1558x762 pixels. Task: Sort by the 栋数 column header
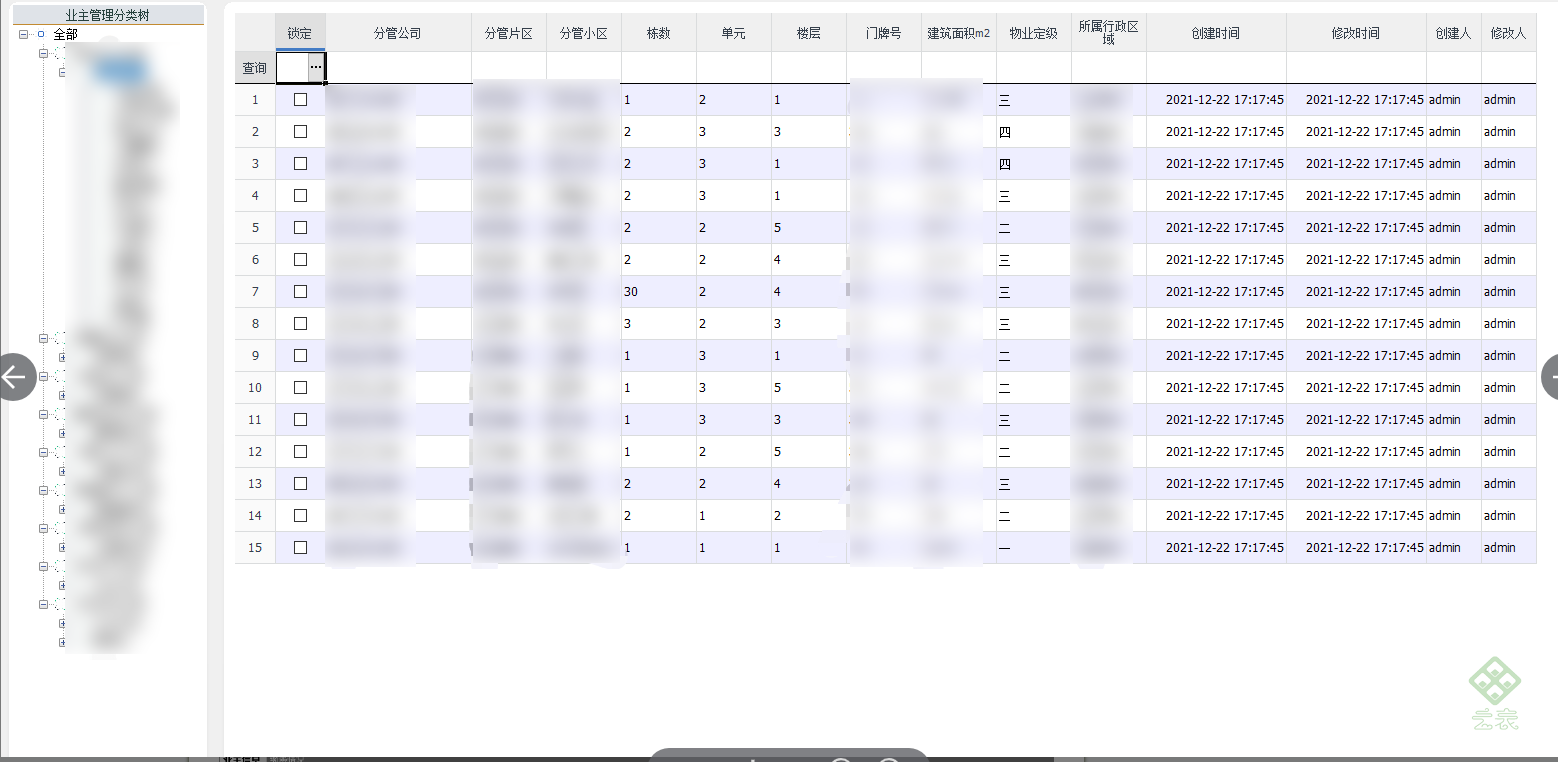[x=659, y=33]
